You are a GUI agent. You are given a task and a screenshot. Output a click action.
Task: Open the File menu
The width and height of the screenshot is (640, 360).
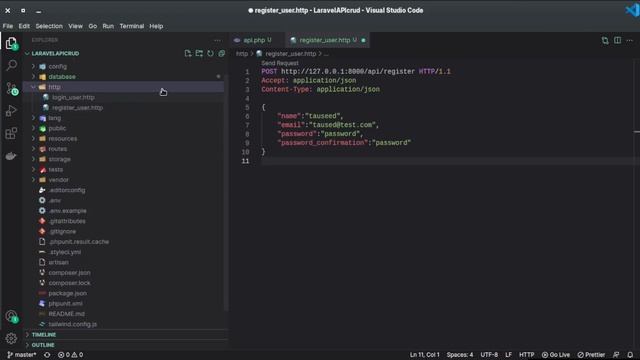click(x=8, y=26)
